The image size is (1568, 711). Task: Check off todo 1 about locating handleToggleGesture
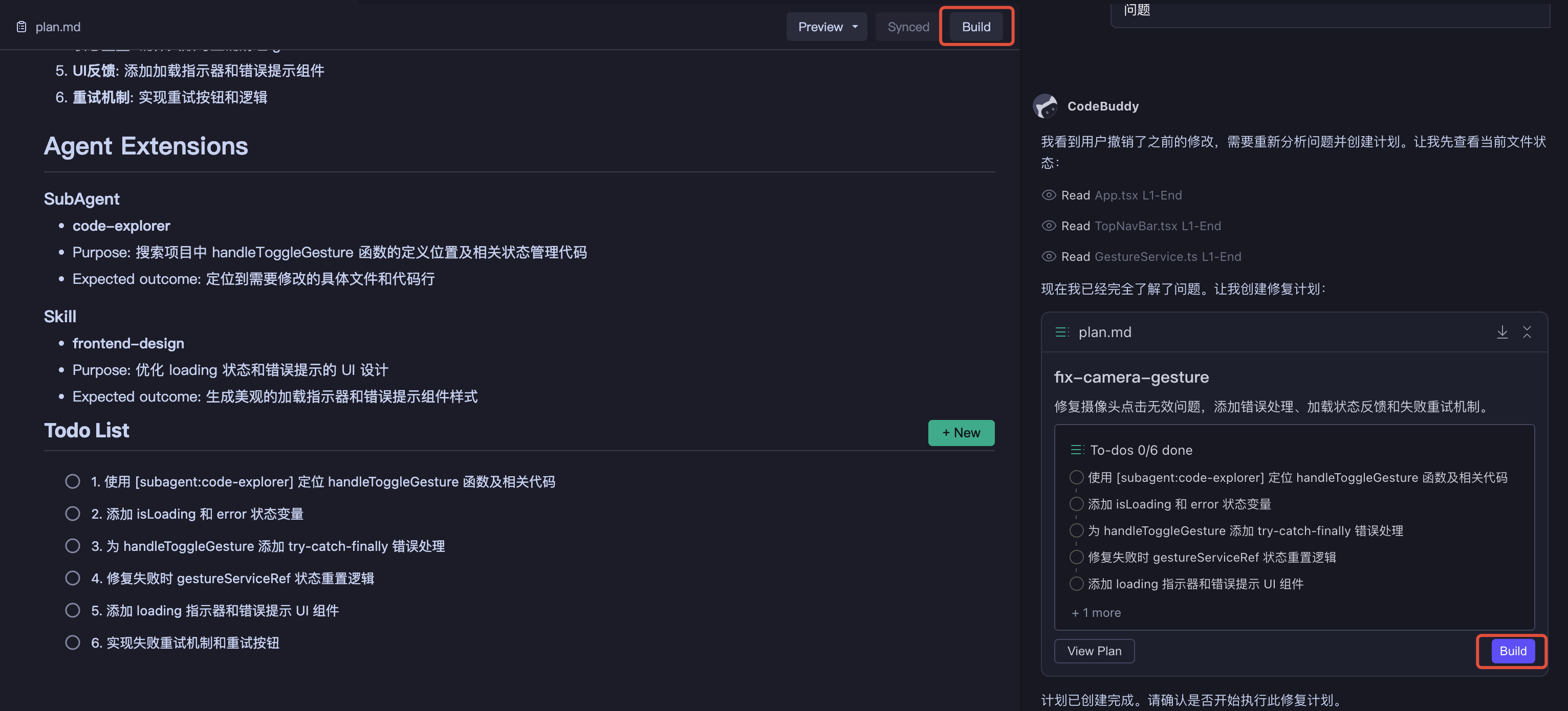pos(73,481)
